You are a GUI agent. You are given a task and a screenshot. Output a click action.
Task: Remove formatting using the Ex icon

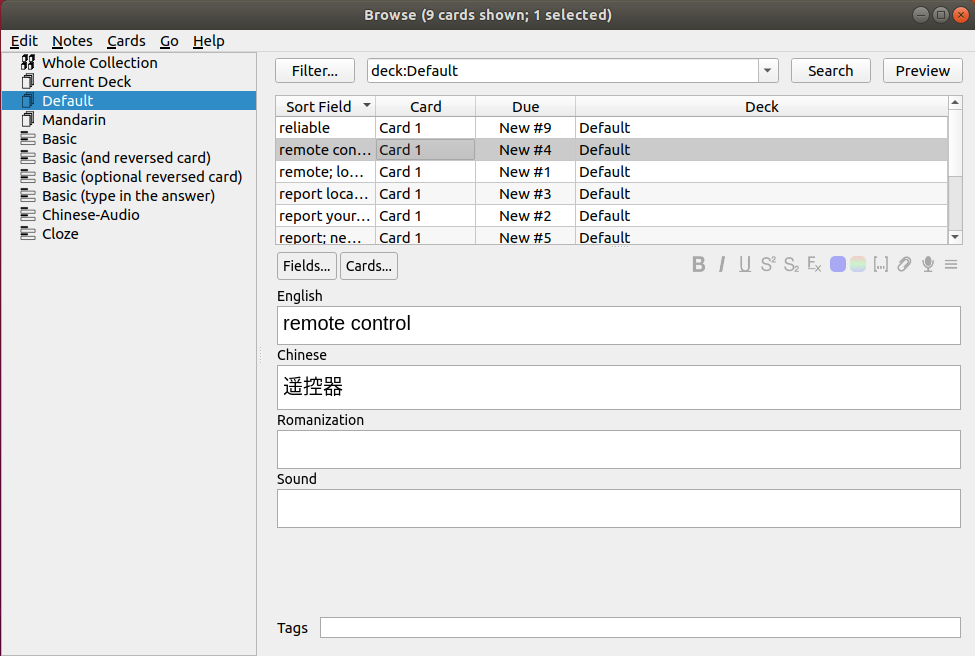tap(813, 264)
